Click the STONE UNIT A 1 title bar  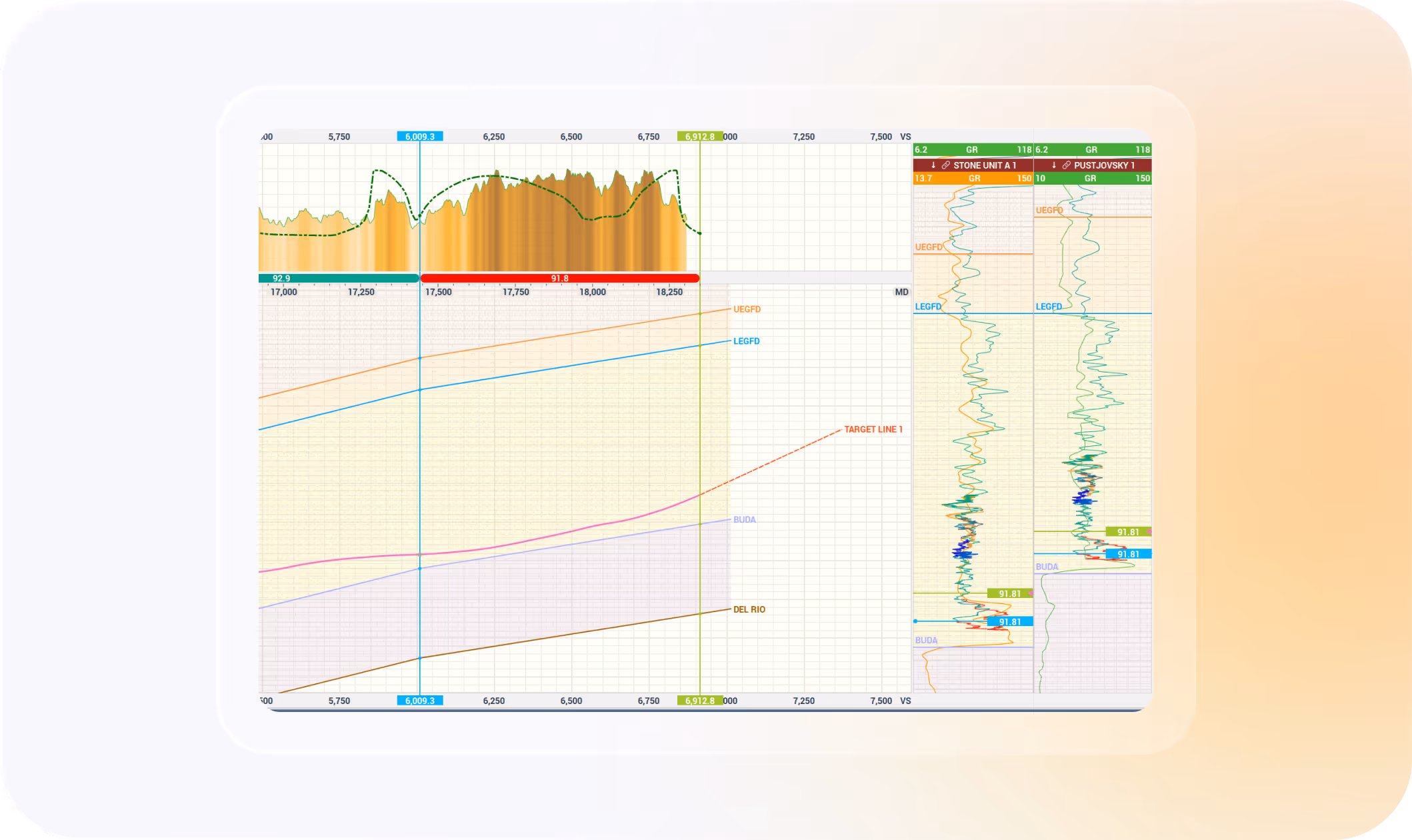[x=984, y=165]
